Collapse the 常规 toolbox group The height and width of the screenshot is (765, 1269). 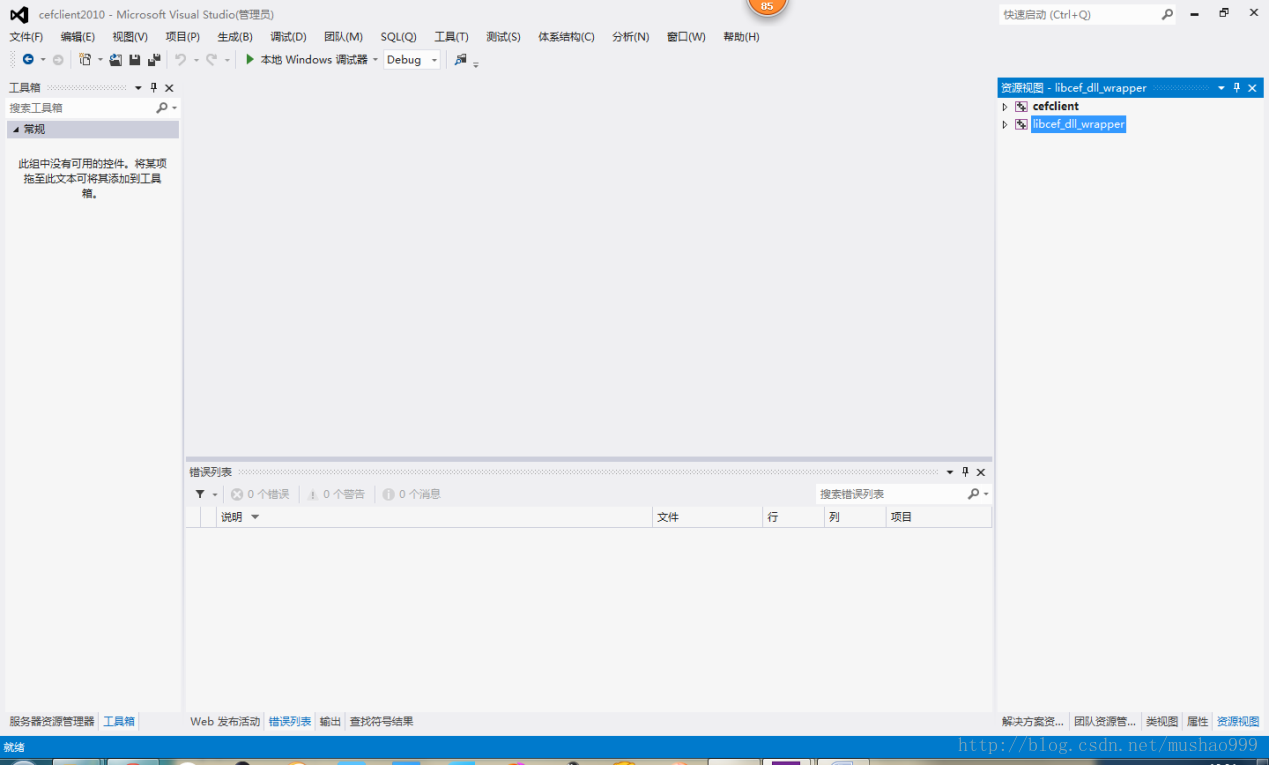[16, 129]
